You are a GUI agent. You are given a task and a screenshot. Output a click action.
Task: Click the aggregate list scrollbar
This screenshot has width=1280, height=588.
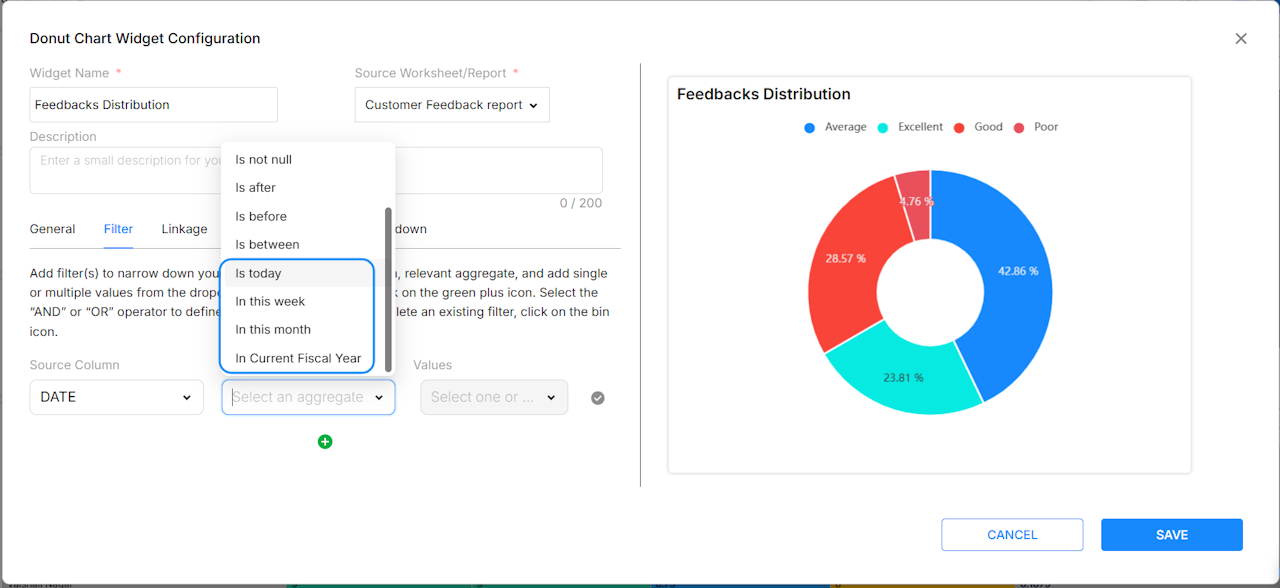click(388, 290)
